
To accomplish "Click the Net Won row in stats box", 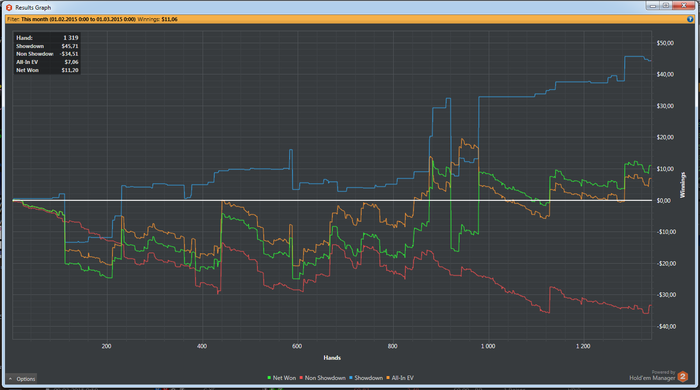I will pos(47,70).
